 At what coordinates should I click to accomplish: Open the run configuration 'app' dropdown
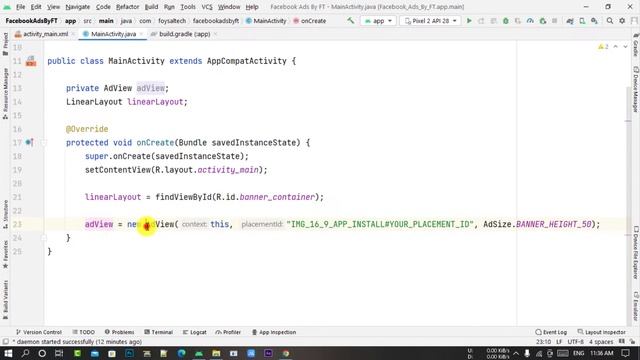[x=378, y=20]
